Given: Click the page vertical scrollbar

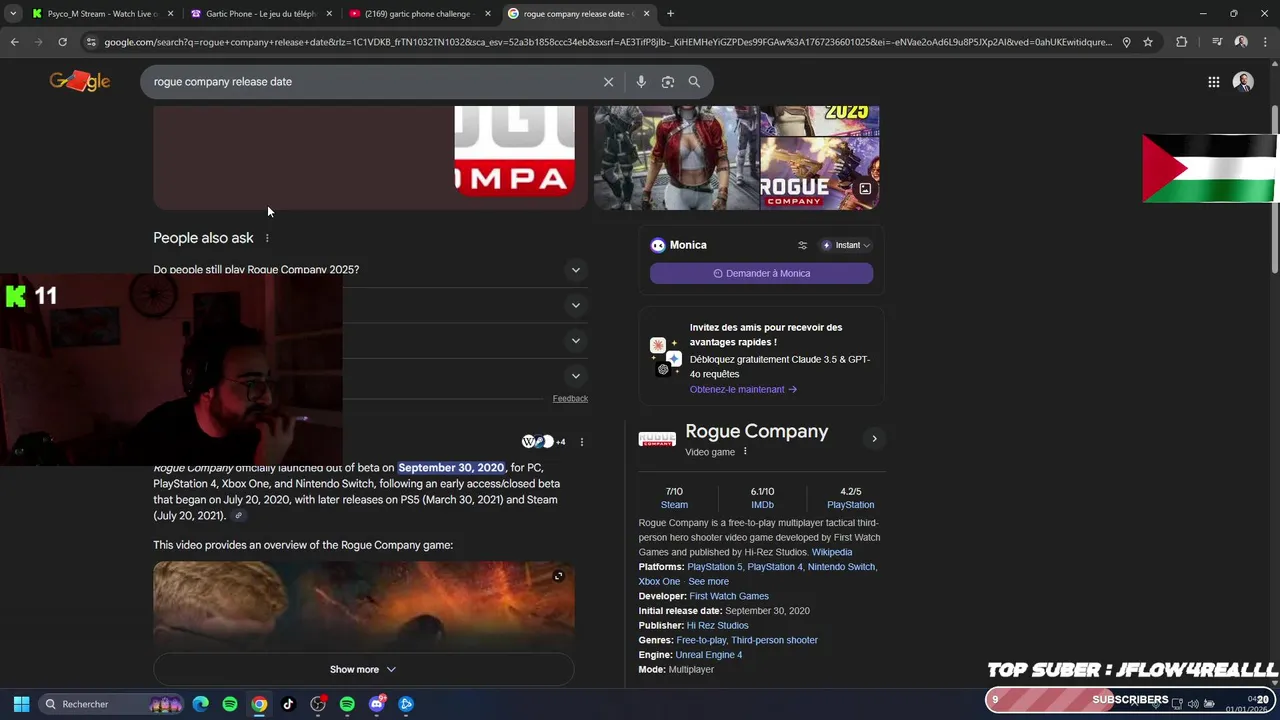Looking at the screenshot, I should pos(1275,190).
